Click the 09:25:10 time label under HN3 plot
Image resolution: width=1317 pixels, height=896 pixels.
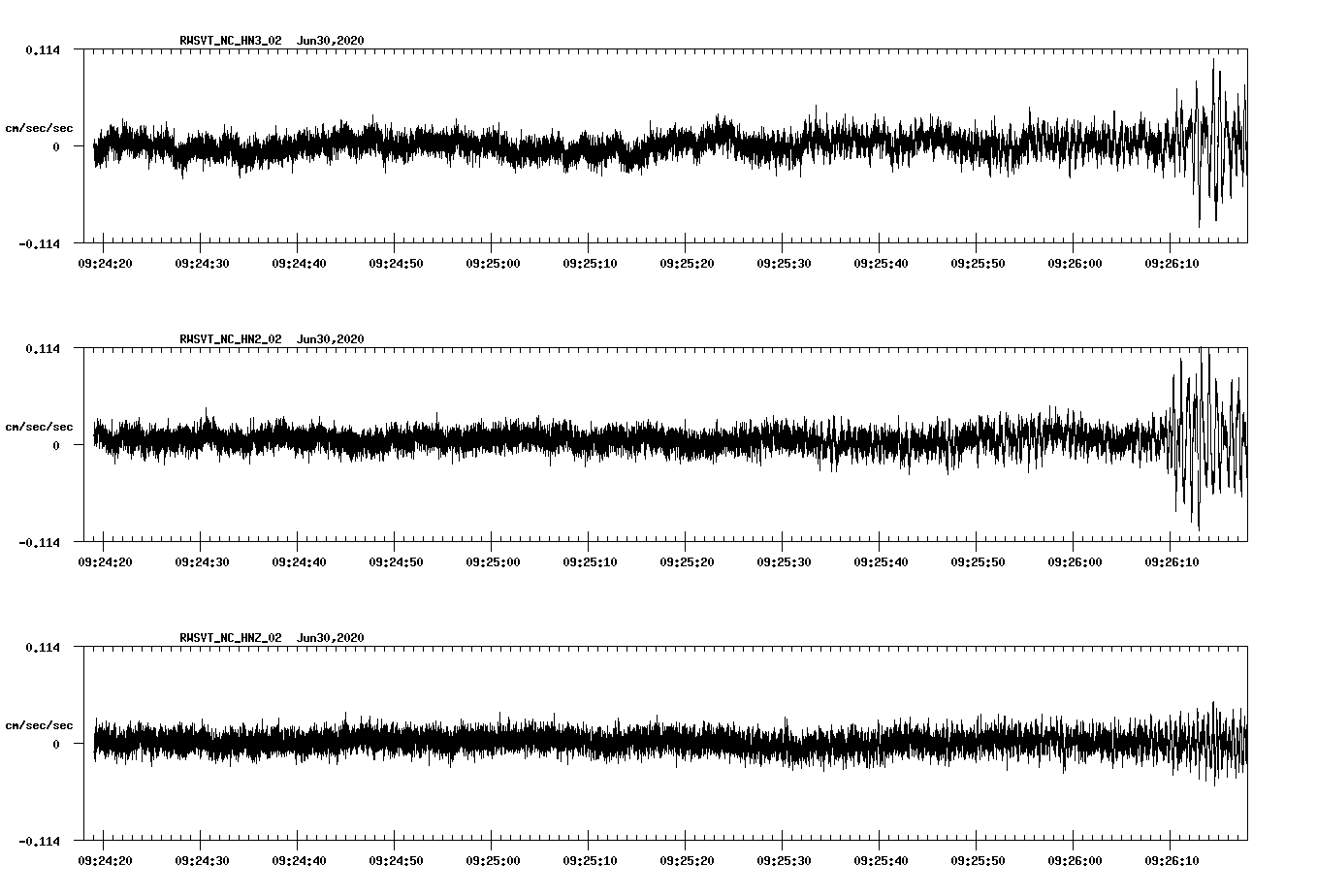(590, 263)
